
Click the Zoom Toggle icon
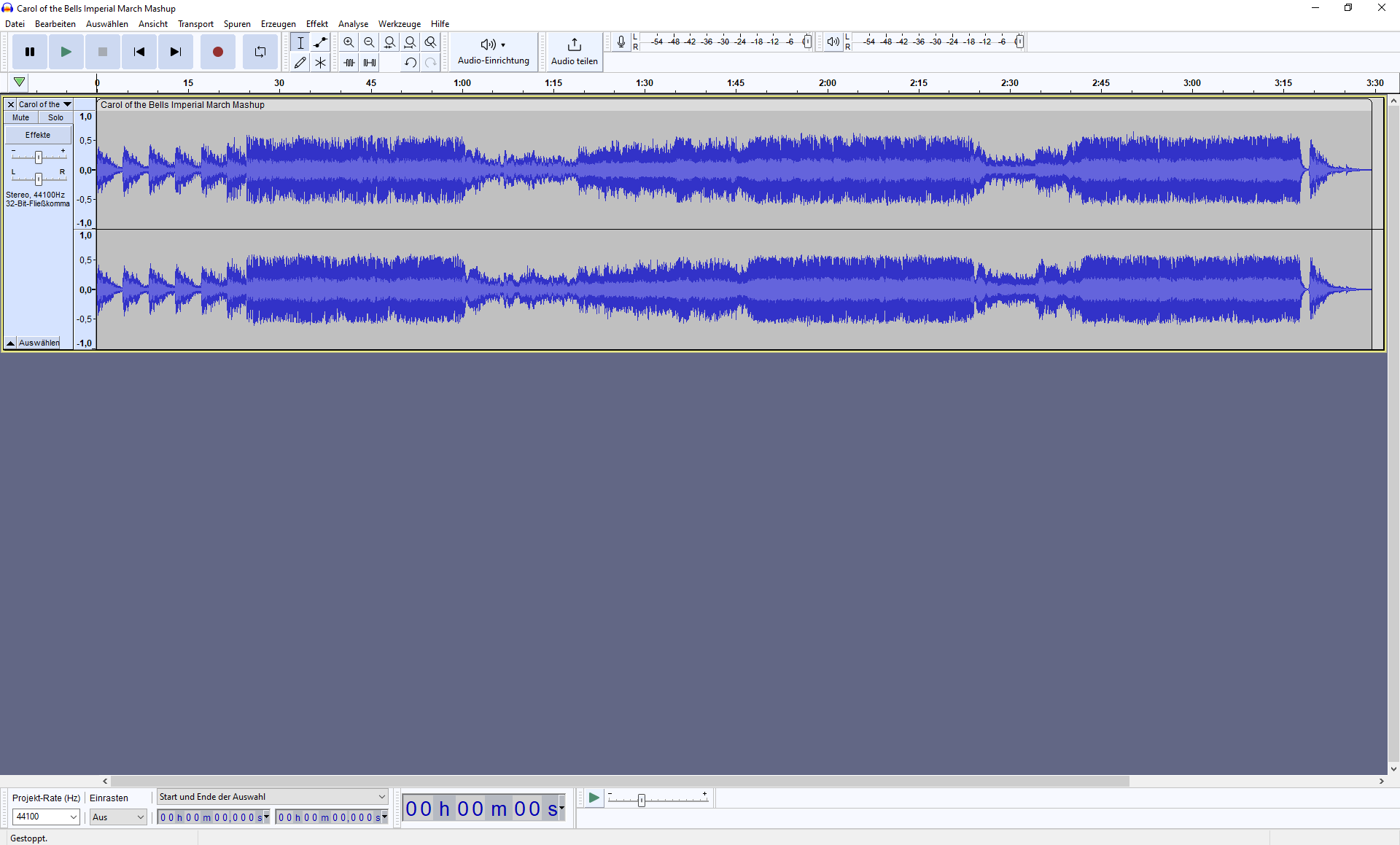pyautogui.click(x=431, y=42)
